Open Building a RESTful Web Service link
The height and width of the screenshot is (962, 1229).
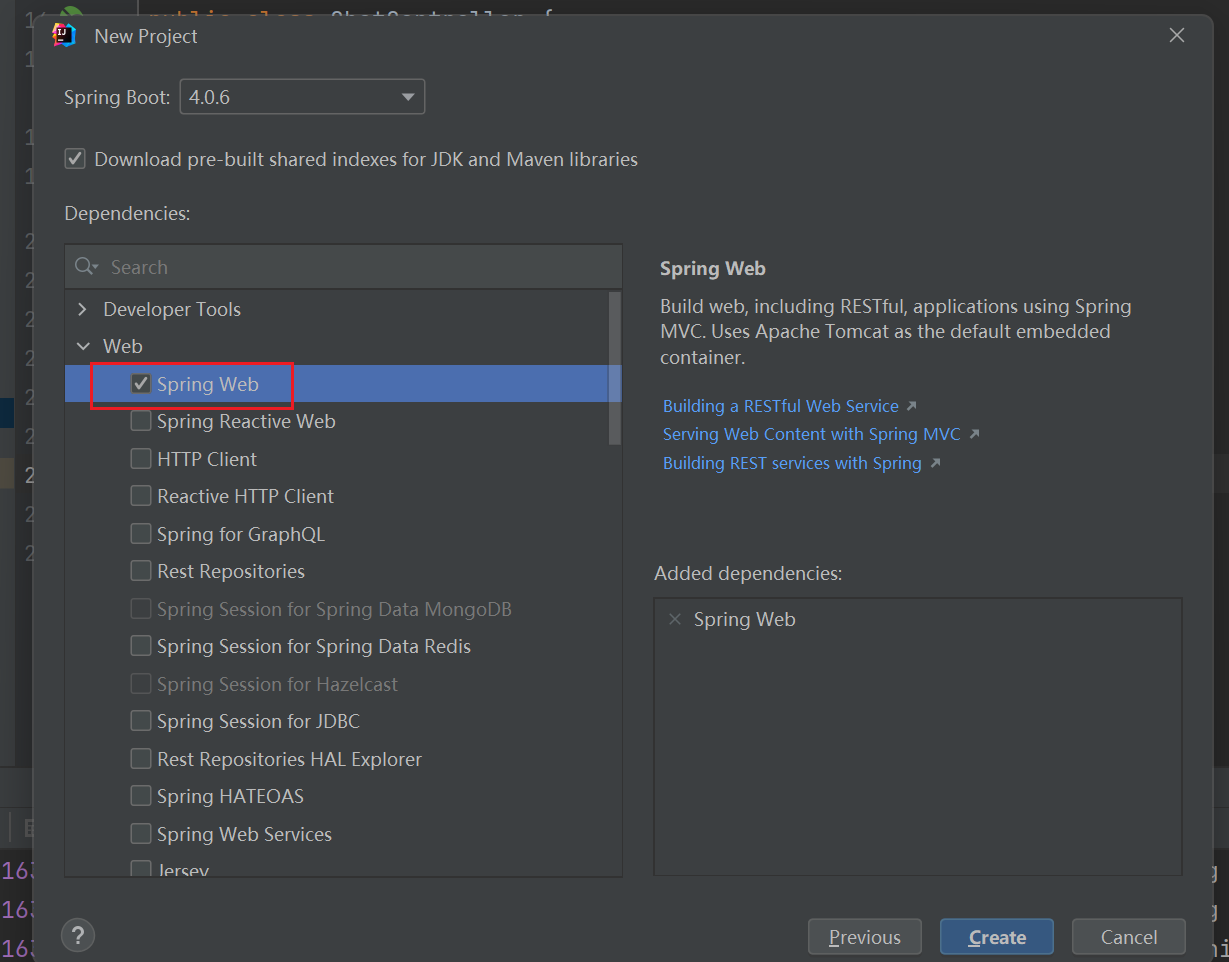click(781, 406)
